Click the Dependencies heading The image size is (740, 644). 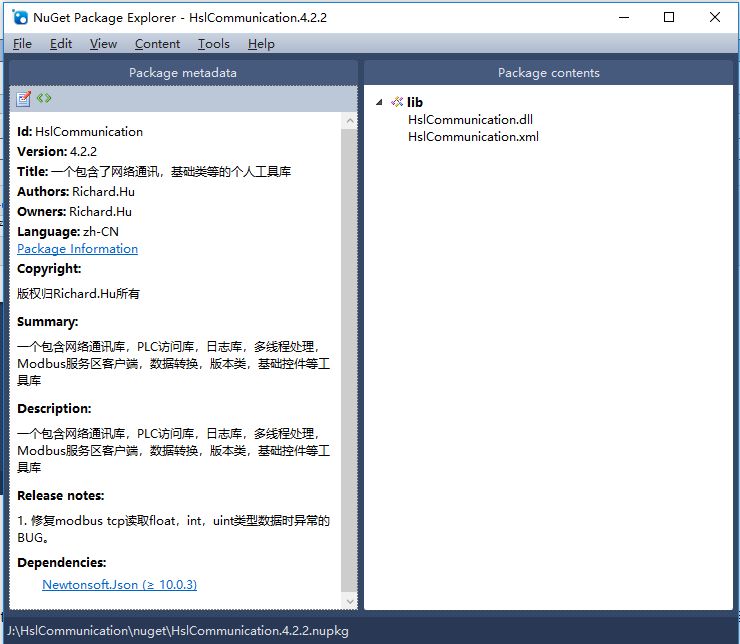62,562
